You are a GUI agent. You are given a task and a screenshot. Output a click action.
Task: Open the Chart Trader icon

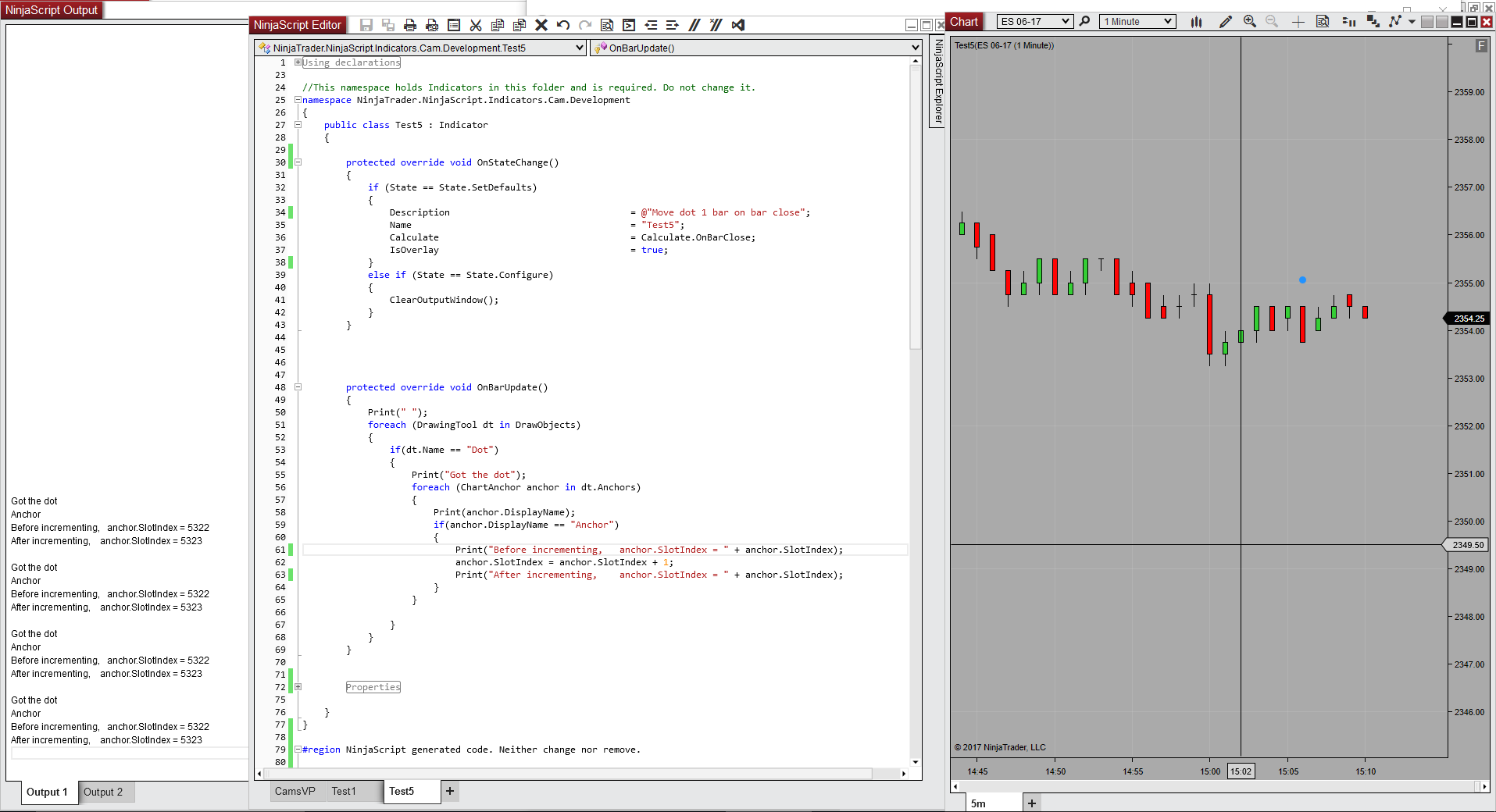tap(1348, 22)
